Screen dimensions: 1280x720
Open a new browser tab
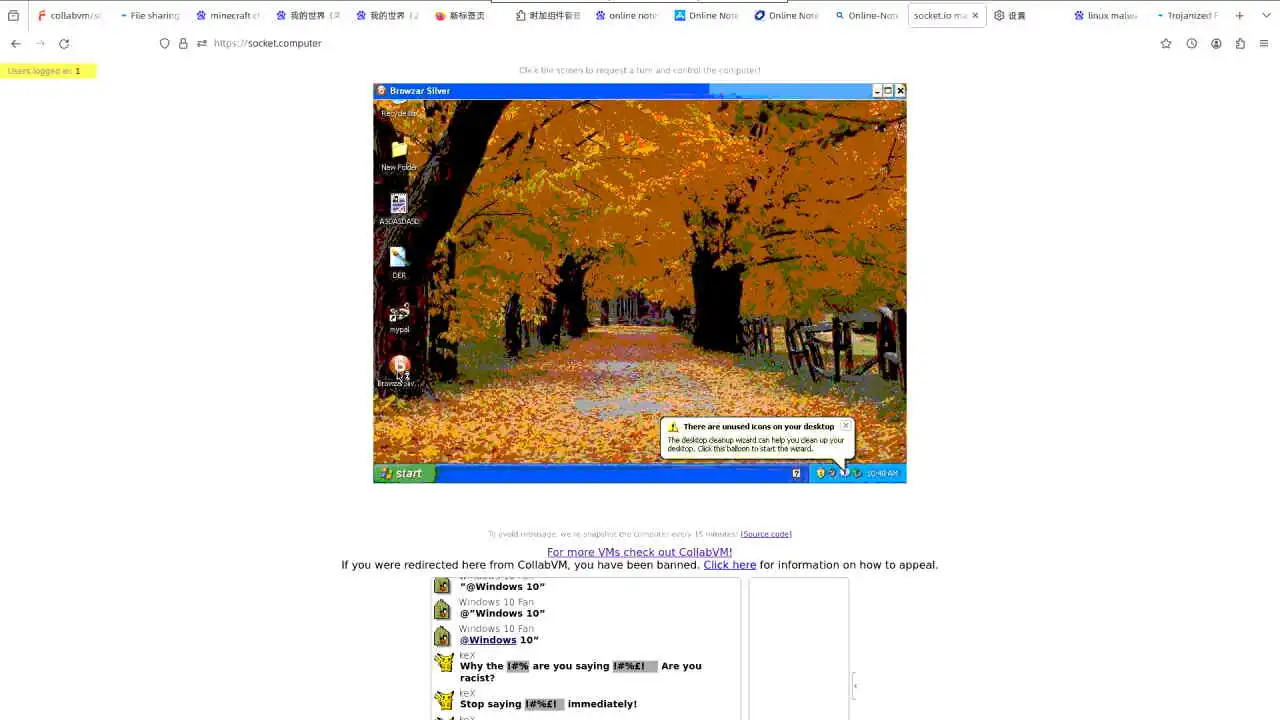click(x=1240, y=16)
